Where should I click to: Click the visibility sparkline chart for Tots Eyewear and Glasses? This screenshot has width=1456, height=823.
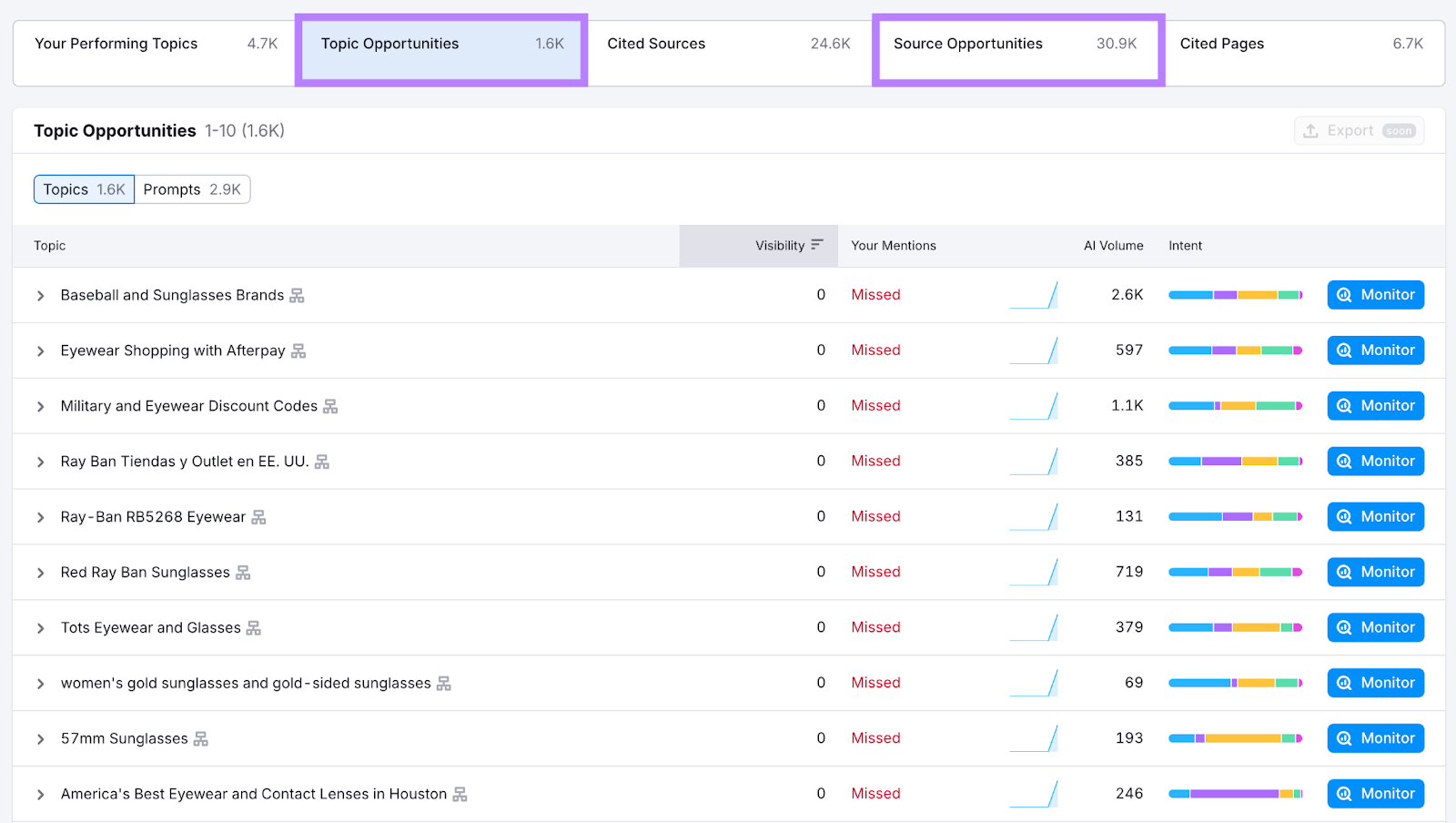click(x=1035, y=627)
